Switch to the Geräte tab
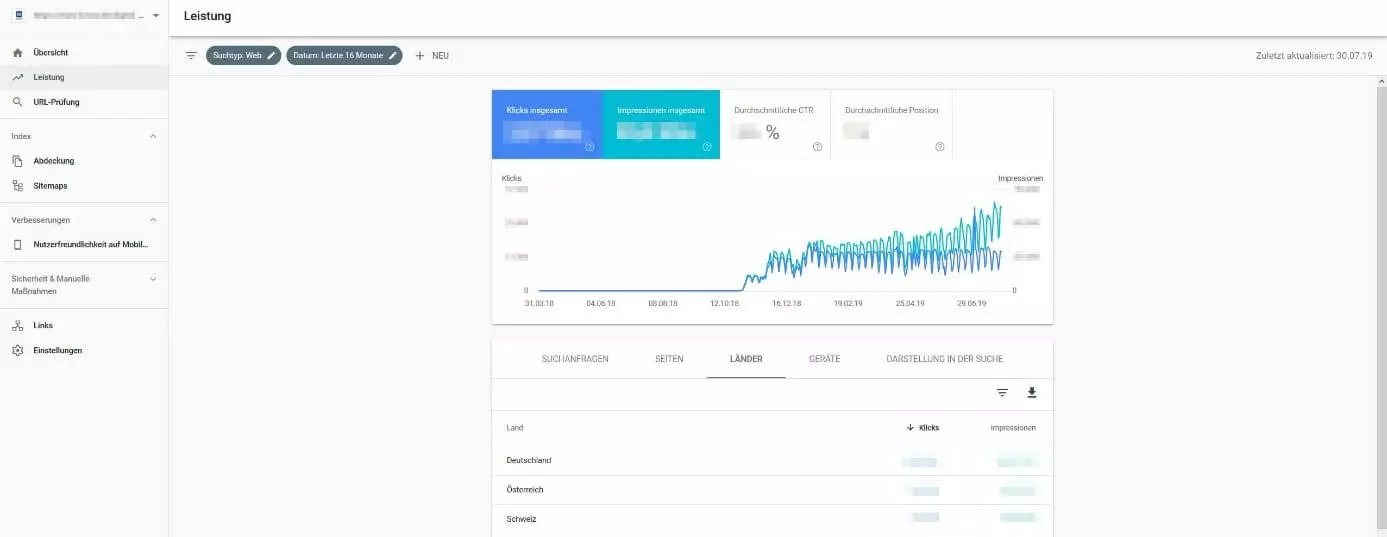 (x=824, y=359)
